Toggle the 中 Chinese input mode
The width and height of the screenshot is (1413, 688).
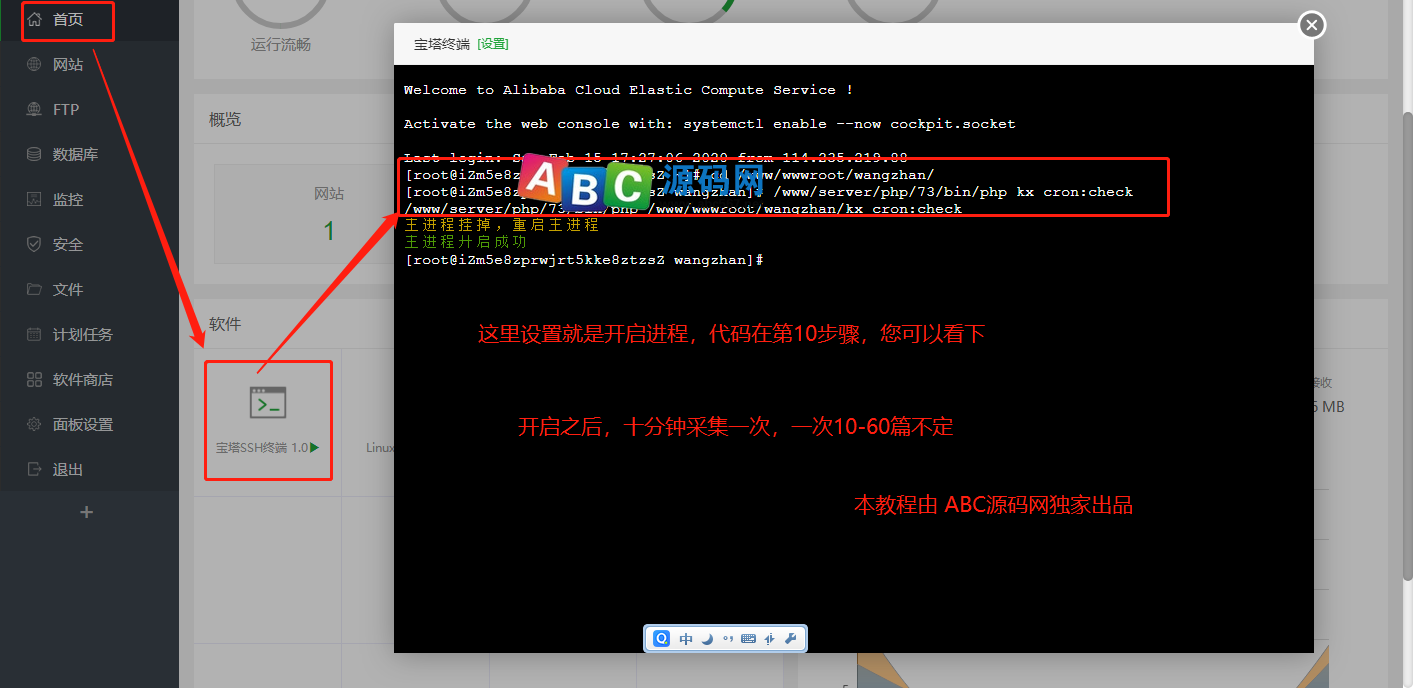click(686, 638)
